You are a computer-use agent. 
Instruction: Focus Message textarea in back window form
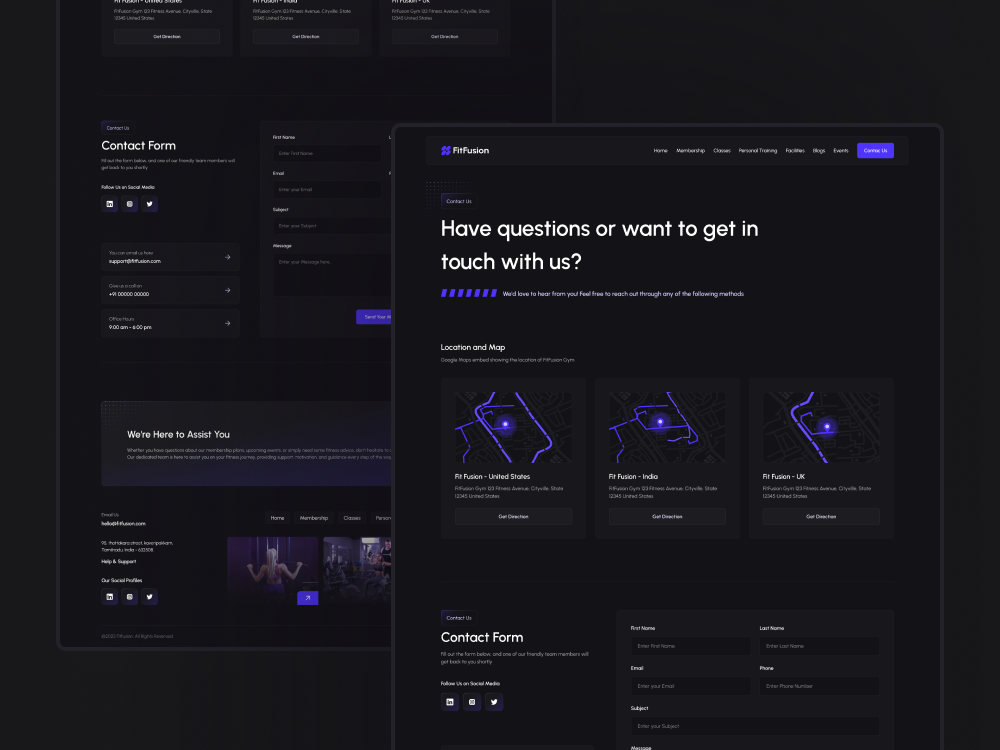tap(332, 275)
